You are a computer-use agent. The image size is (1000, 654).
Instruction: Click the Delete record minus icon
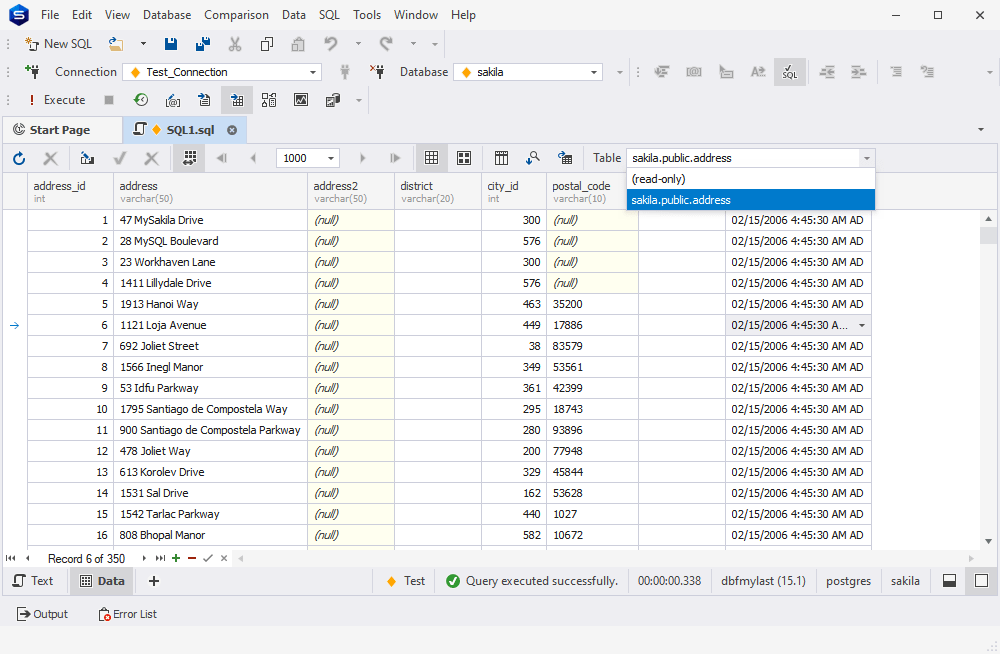click(x=192, y=558)
